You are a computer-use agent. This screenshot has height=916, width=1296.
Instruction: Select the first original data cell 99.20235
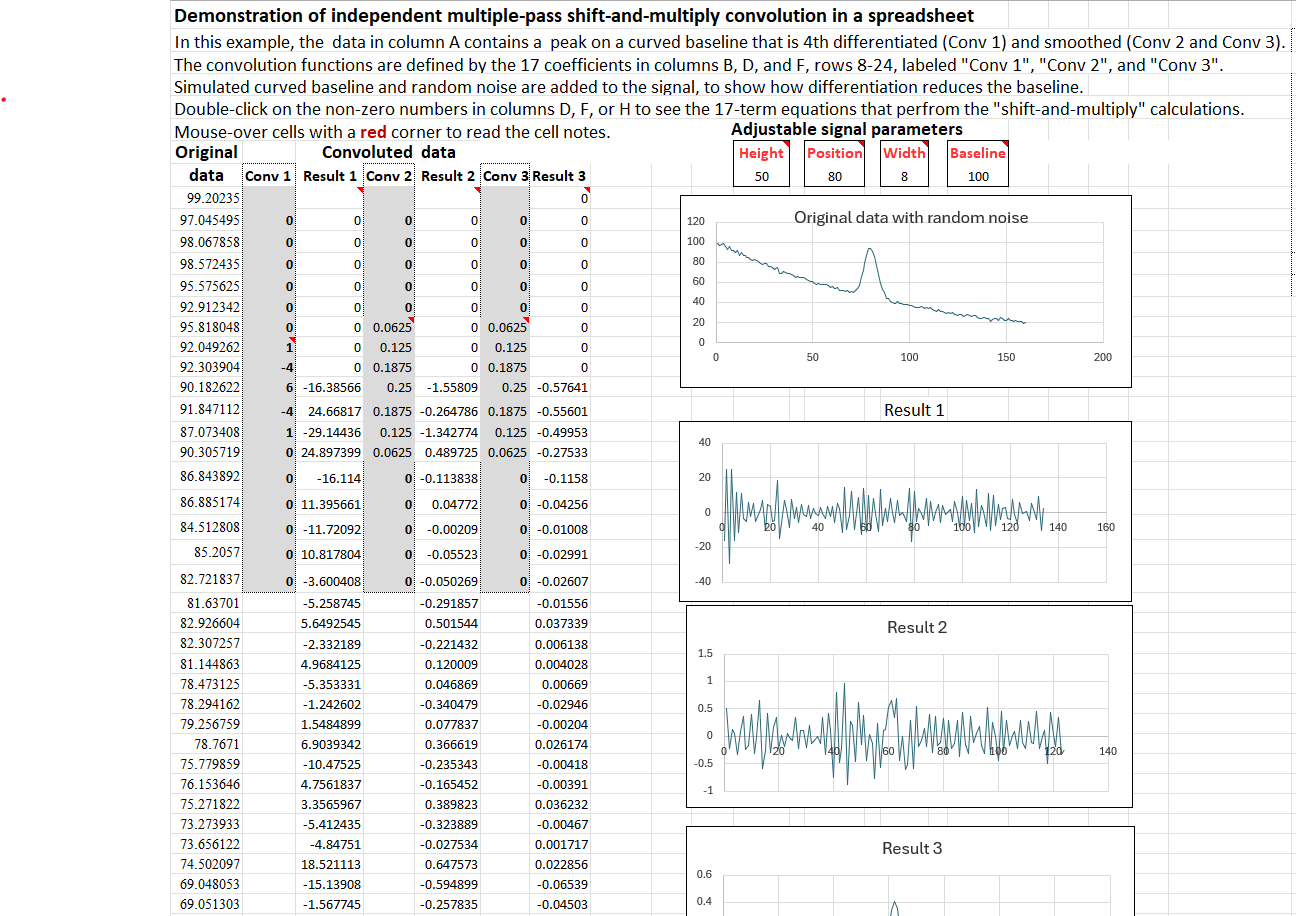[208, 198]
